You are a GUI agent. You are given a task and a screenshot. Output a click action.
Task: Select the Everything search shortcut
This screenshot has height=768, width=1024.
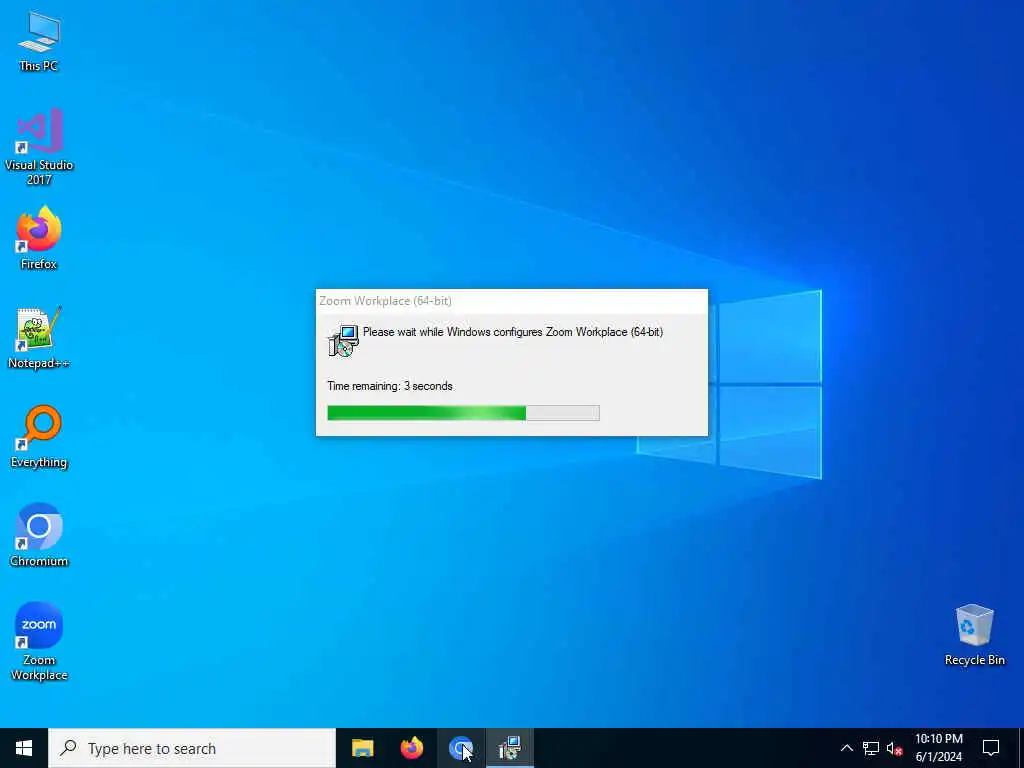tap(39, 437)
